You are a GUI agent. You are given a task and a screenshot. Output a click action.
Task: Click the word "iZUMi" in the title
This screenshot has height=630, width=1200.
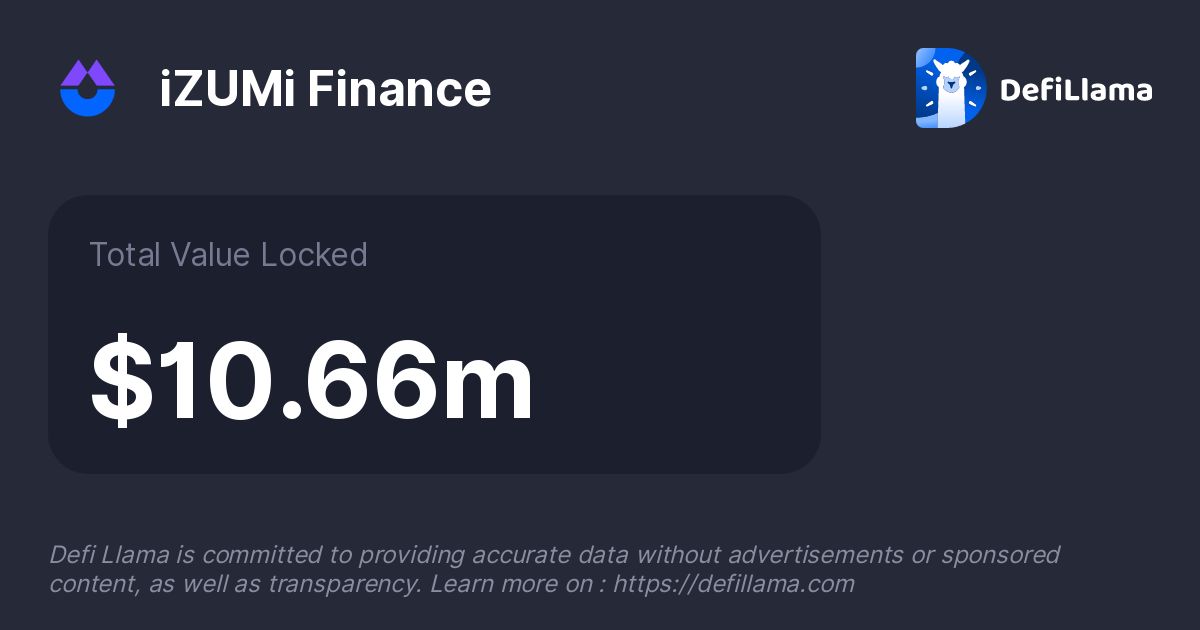(228, 89)
